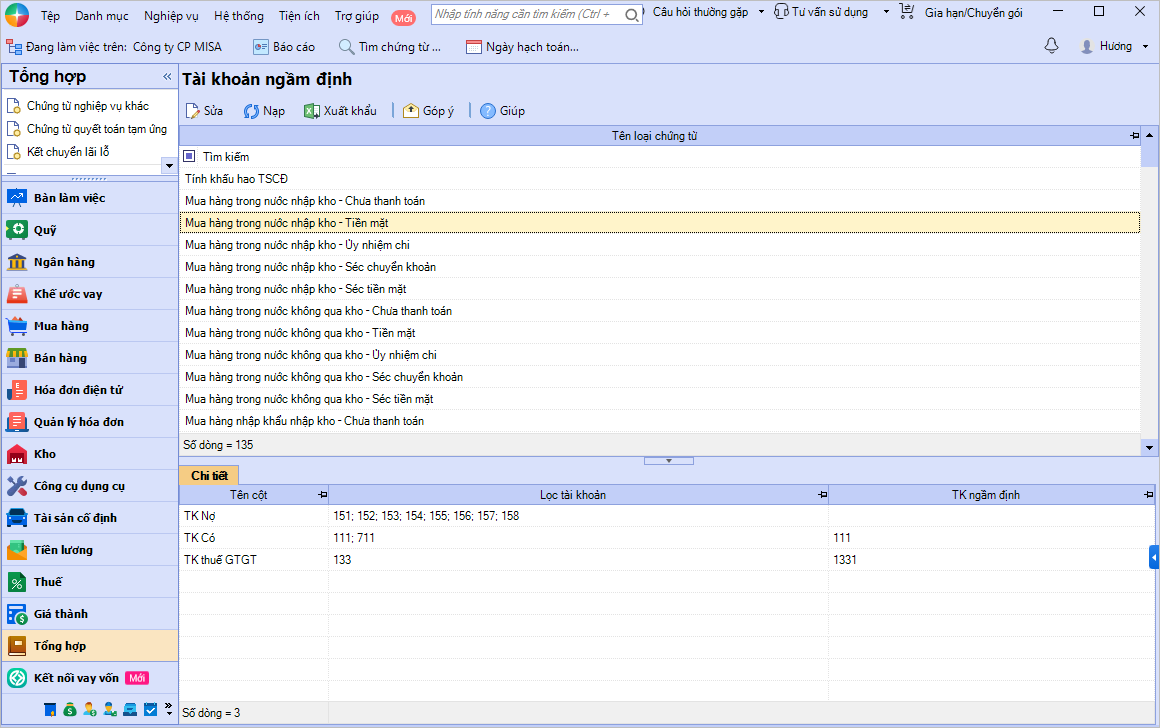Pin the Tên loại chứng từ column
Screen dimensions: 1160x728
[1134, 136]
